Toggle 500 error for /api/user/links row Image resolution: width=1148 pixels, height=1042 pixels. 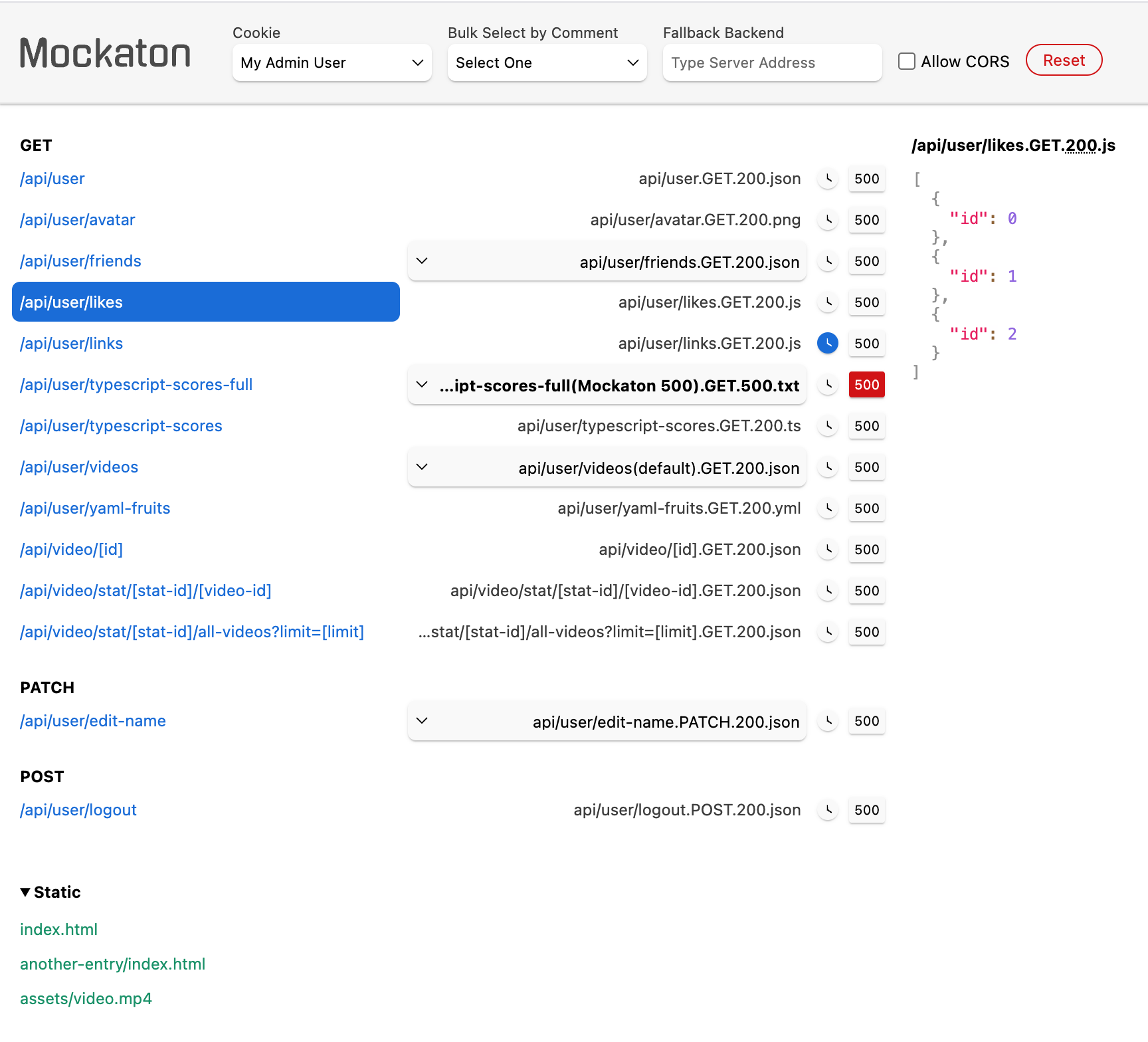867,344
